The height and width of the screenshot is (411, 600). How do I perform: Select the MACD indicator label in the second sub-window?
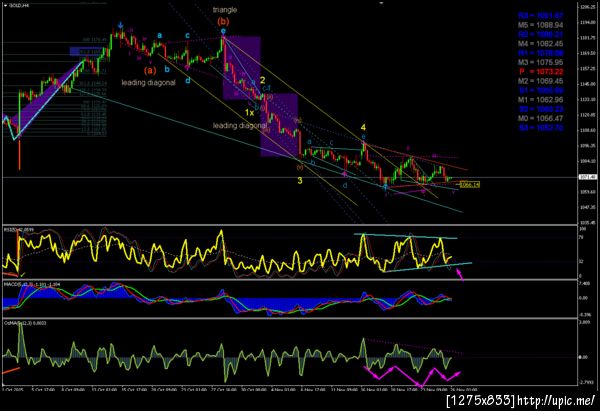pos(32,284)
